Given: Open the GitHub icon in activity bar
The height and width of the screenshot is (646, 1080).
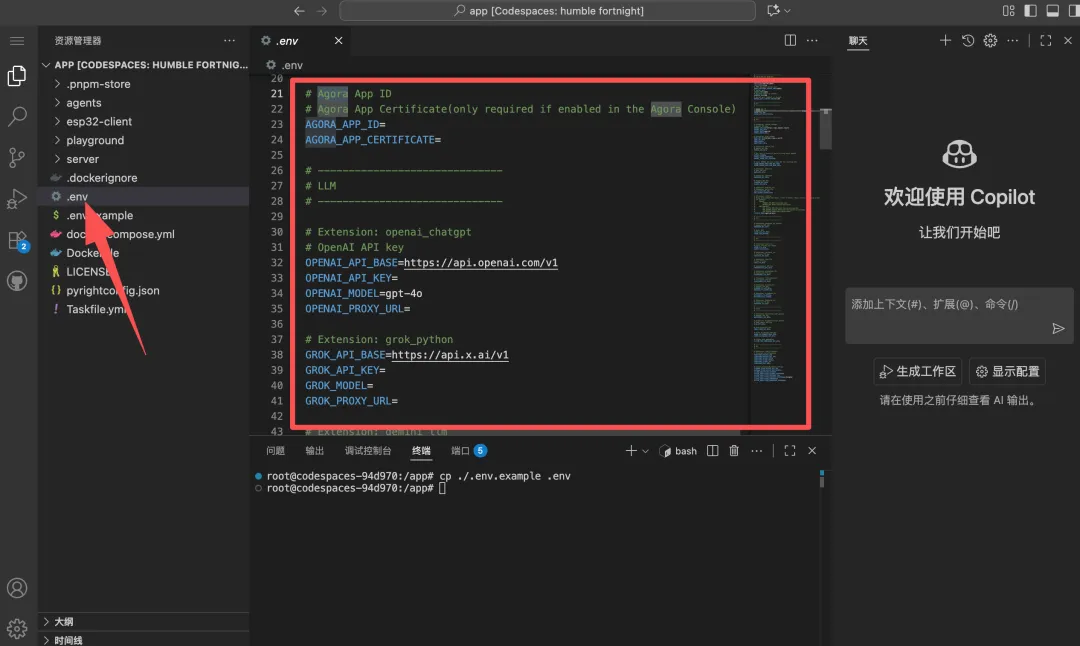Looking at the screenshot, I should point(17,281).
